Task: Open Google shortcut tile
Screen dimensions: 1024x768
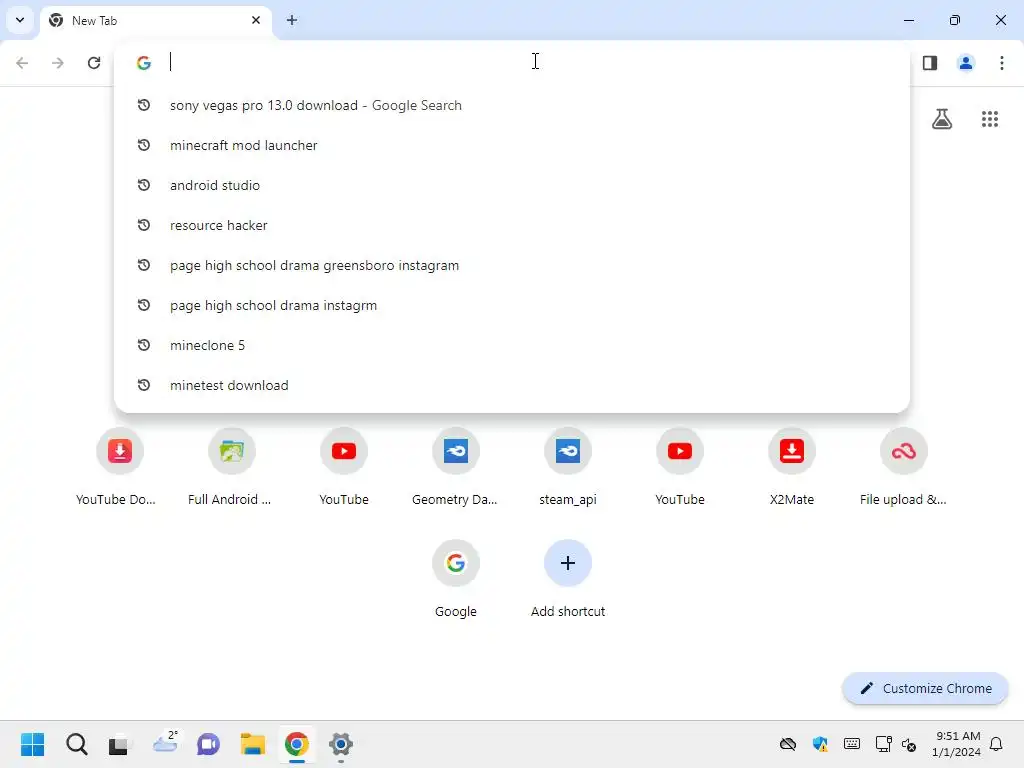Action: click(456, 579)
